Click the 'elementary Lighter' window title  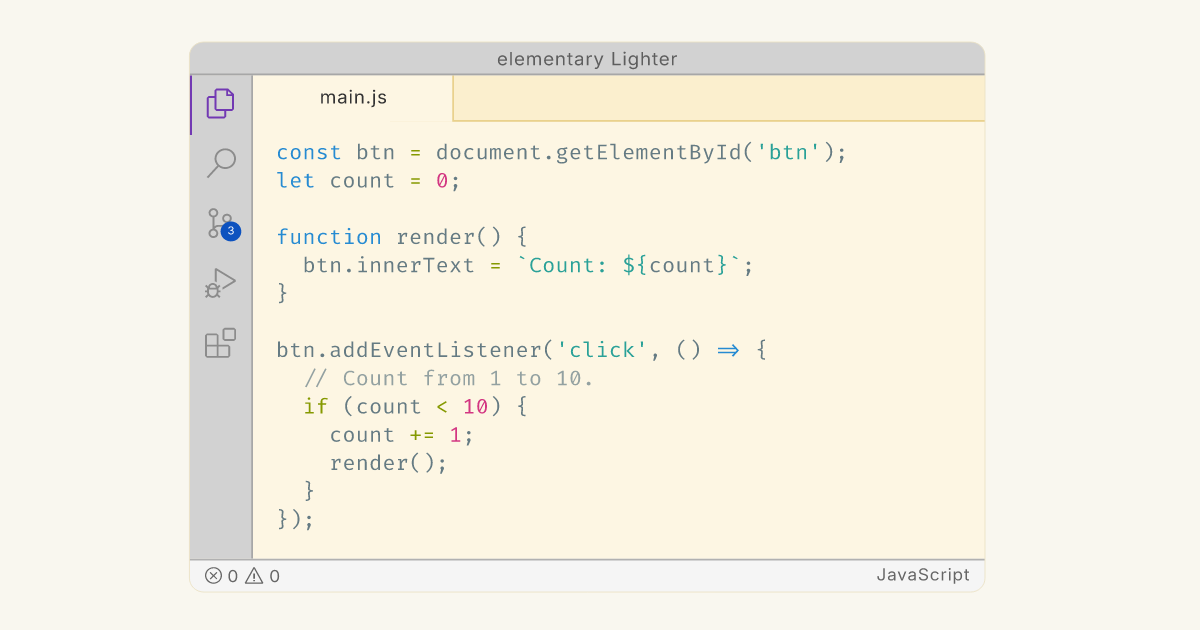click(x=587, y=59)
